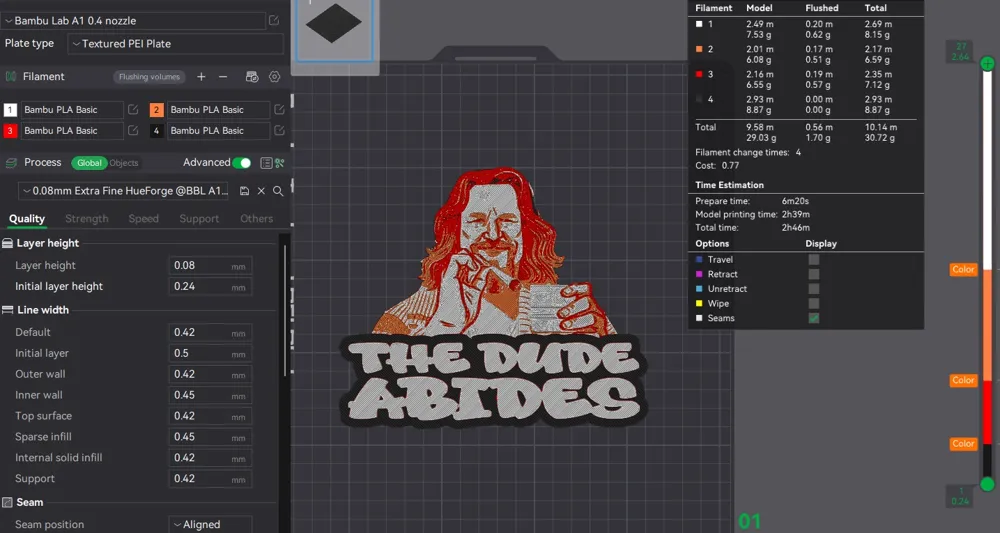Open the Support tab
1000x533 pixels.
(199, 219)
